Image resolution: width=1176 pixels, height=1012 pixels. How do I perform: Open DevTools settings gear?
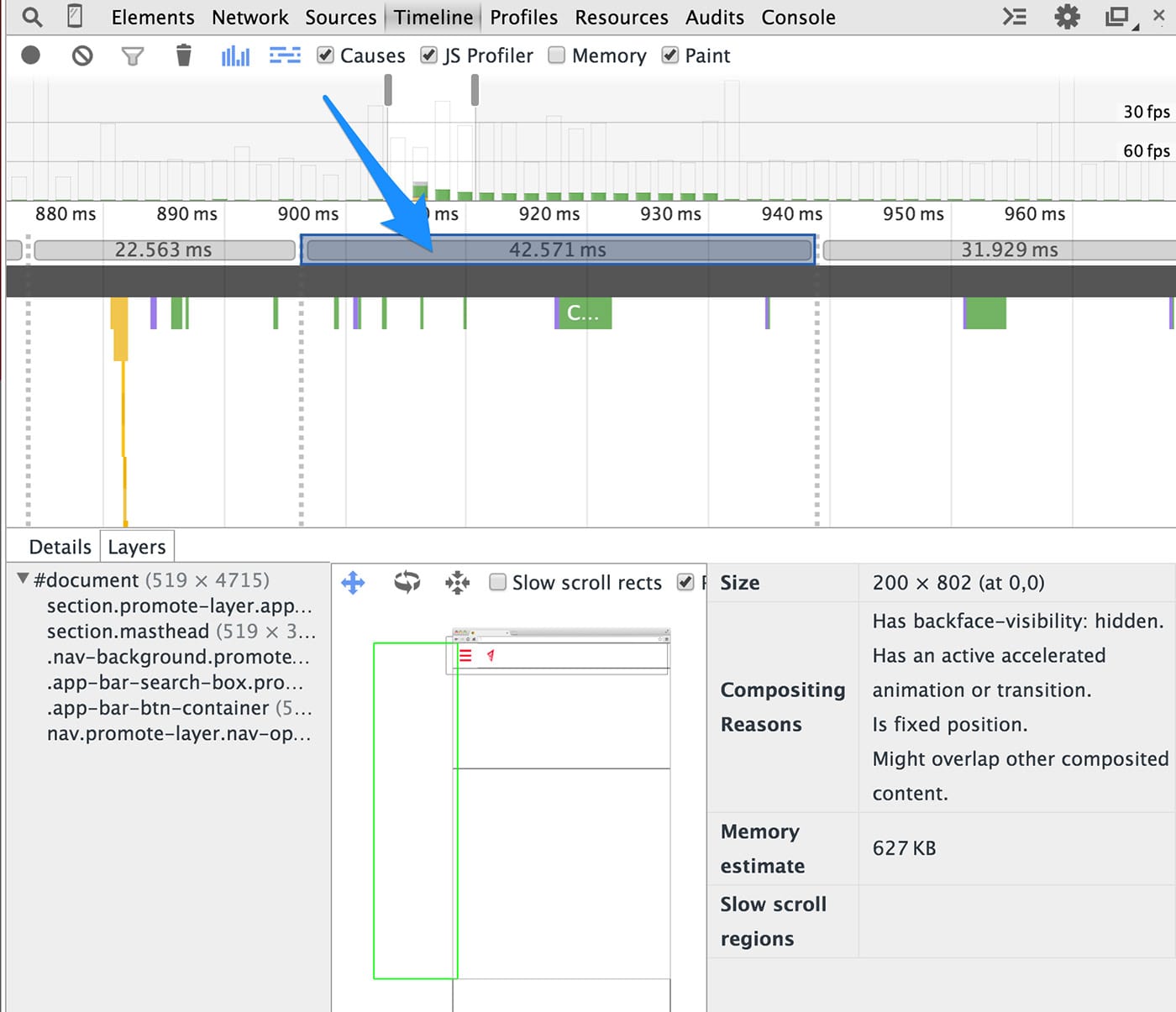[1067, 16]
